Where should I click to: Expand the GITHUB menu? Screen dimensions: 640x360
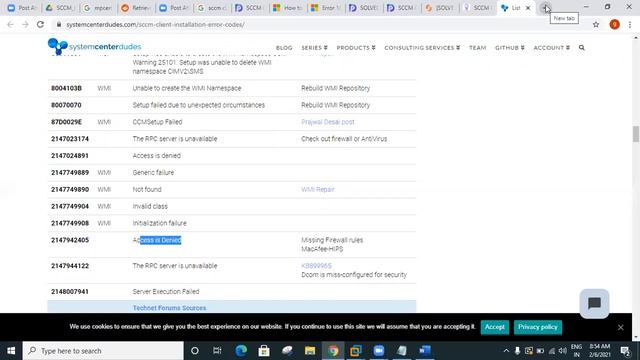tap(510, 48)
